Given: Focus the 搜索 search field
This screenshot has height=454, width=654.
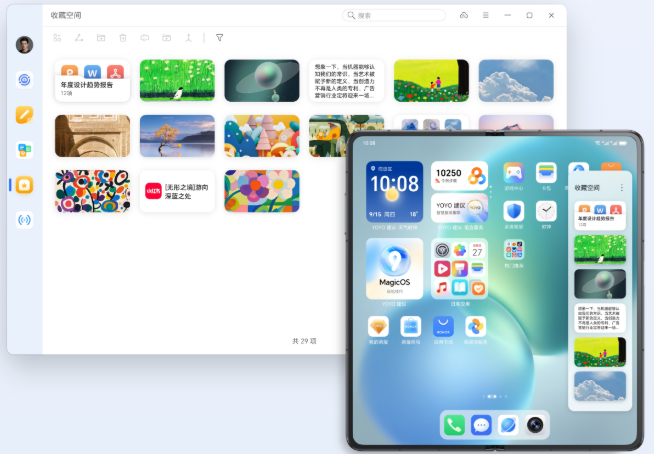Looking at the screenshot, I should point(394,15).
